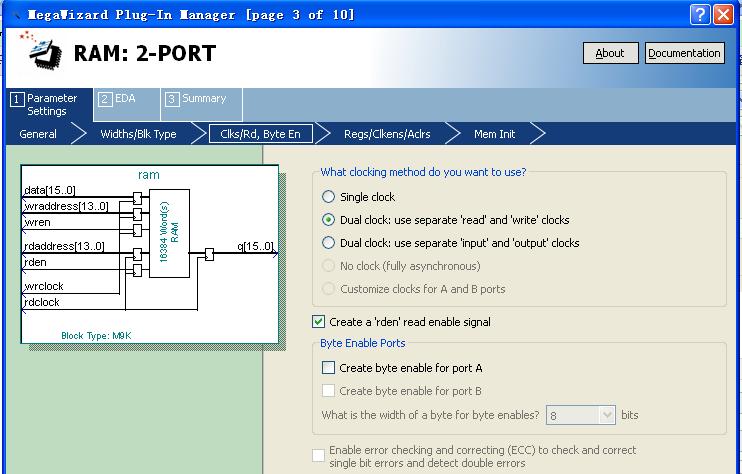Select separate input and output clocks
The width and height of the screenshot is (742, 474).
(328, 243)
